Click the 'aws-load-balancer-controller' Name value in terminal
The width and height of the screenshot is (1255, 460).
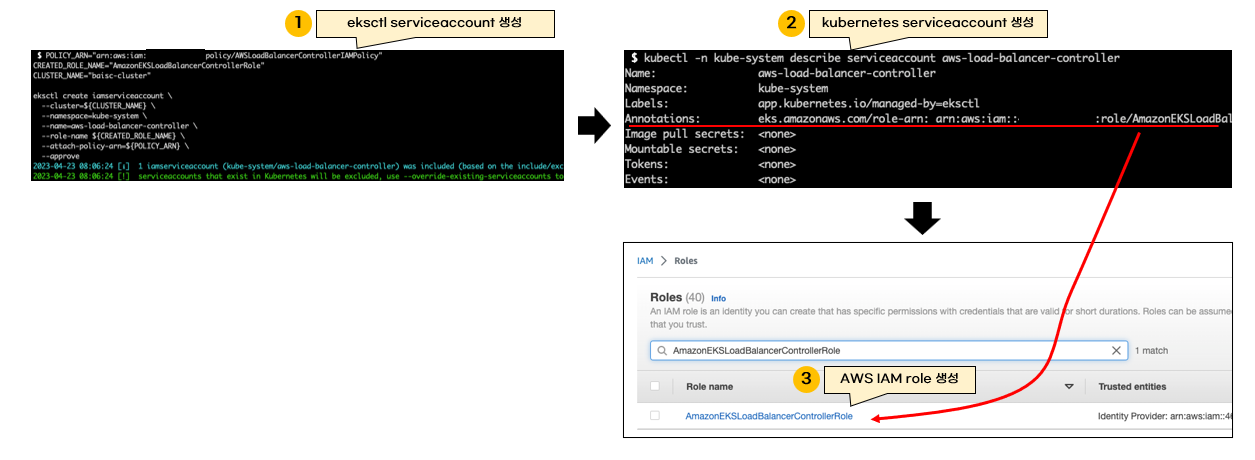[x=847, y=73]
